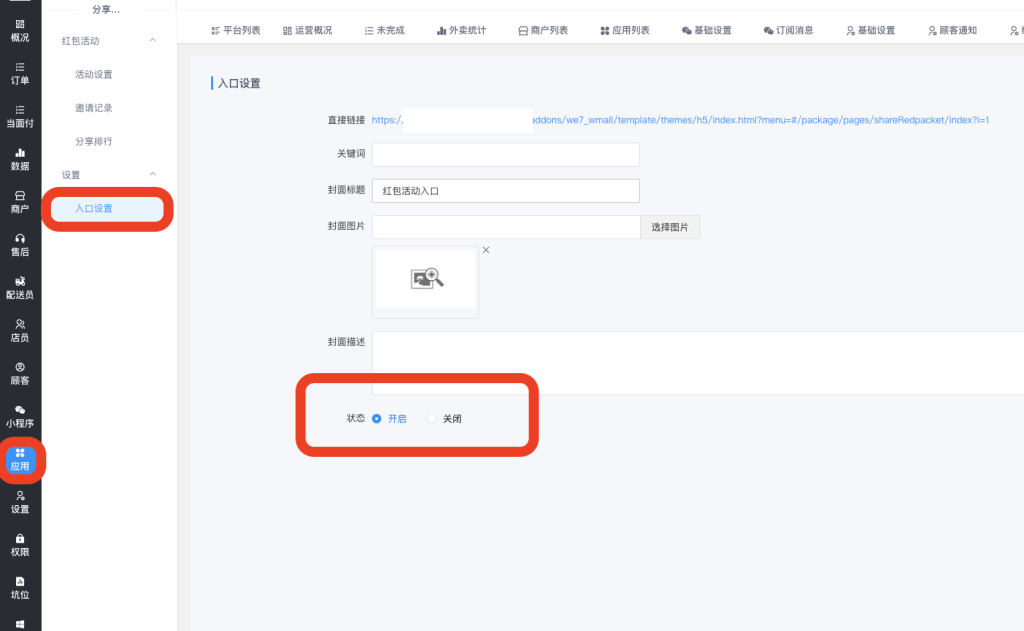Select the 商户 merchant sidebar icon
Viewport: 1024px width, 631px height.
pos(20,201)
